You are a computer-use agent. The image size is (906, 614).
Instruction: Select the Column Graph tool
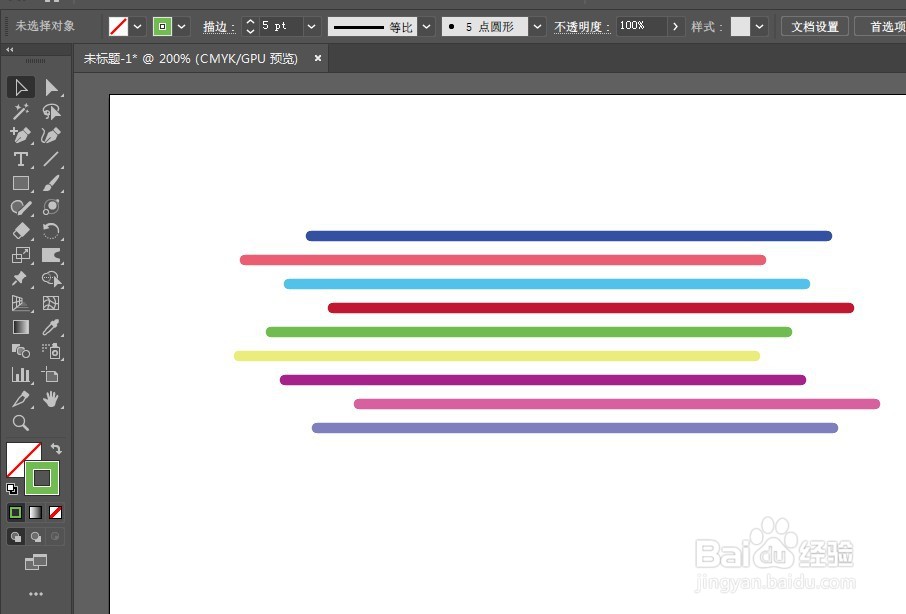tap(20, 375)
